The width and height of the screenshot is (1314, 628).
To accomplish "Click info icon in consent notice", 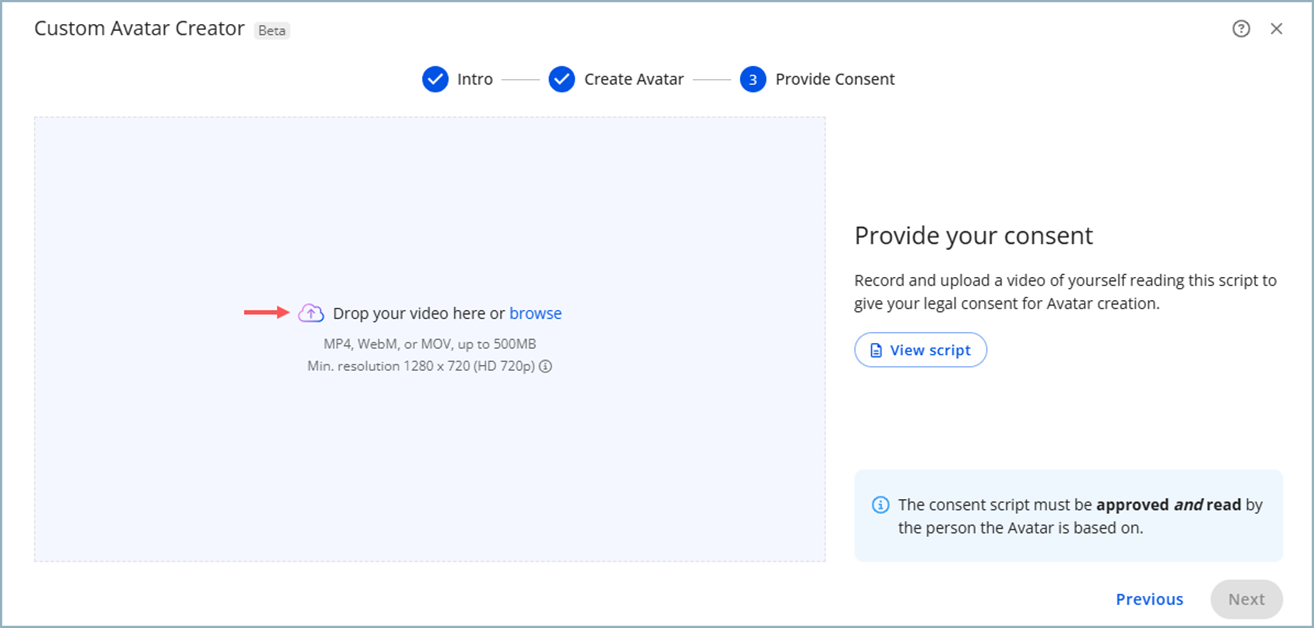I will (x=880, y=505).
